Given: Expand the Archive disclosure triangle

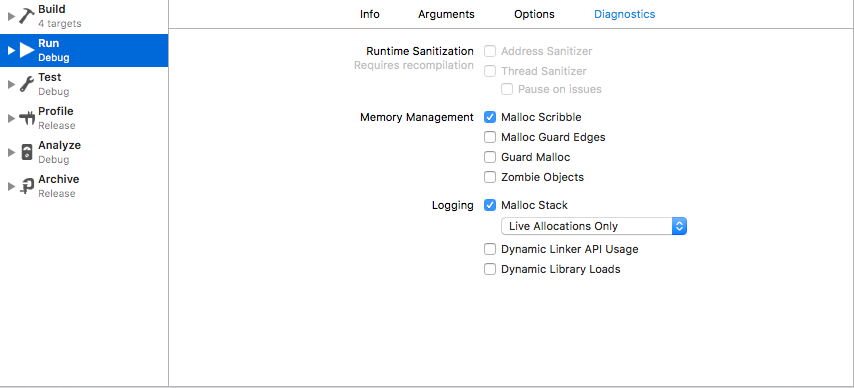Looking at the screenshot, I should [x=11, y=186].
